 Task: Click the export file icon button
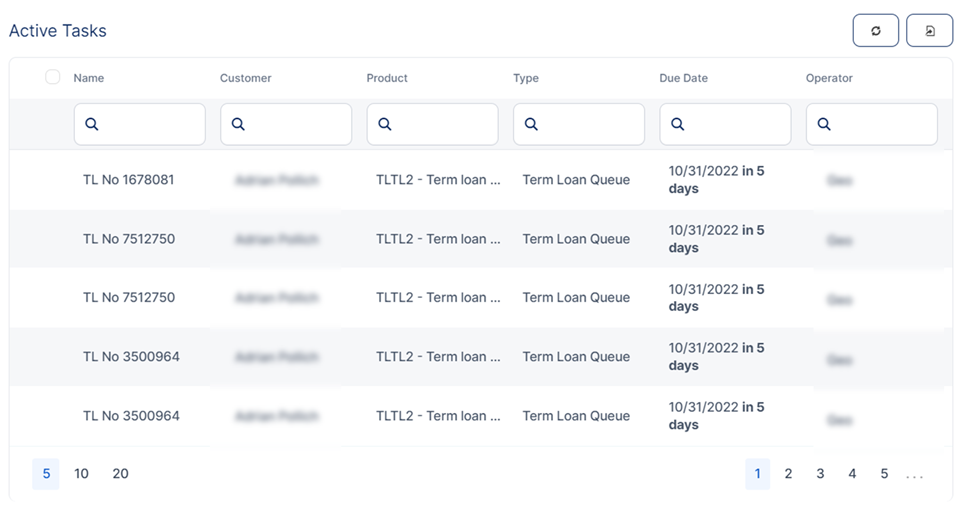(929, 31)
